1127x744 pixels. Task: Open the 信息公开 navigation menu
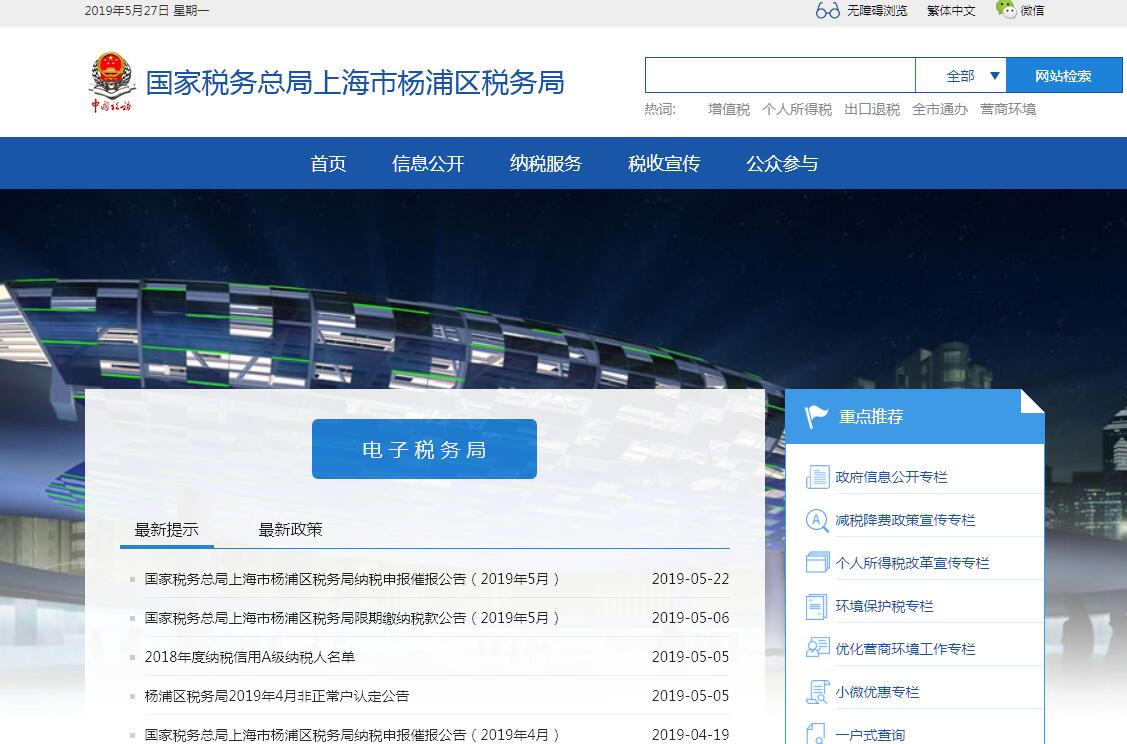pyautogui.click(x=428, y=164)
